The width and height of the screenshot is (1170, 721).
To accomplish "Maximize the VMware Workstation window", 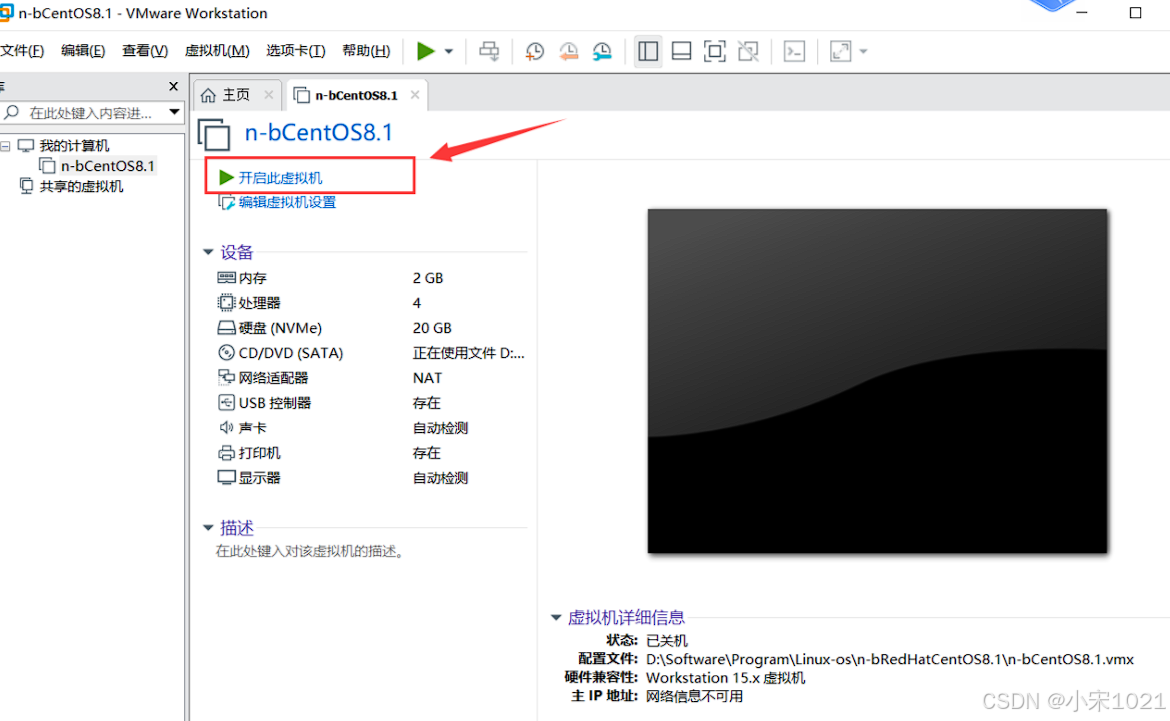I will (1135, 13).
